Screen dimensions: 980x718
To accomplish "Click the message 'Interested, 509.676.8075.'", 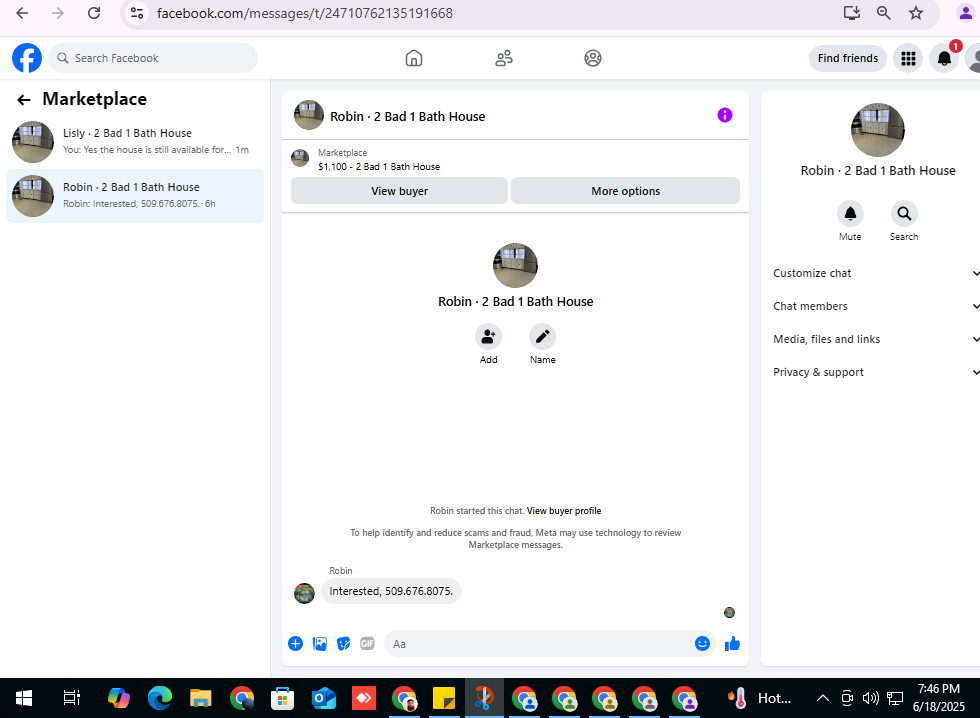I will (x=391, y=591).
